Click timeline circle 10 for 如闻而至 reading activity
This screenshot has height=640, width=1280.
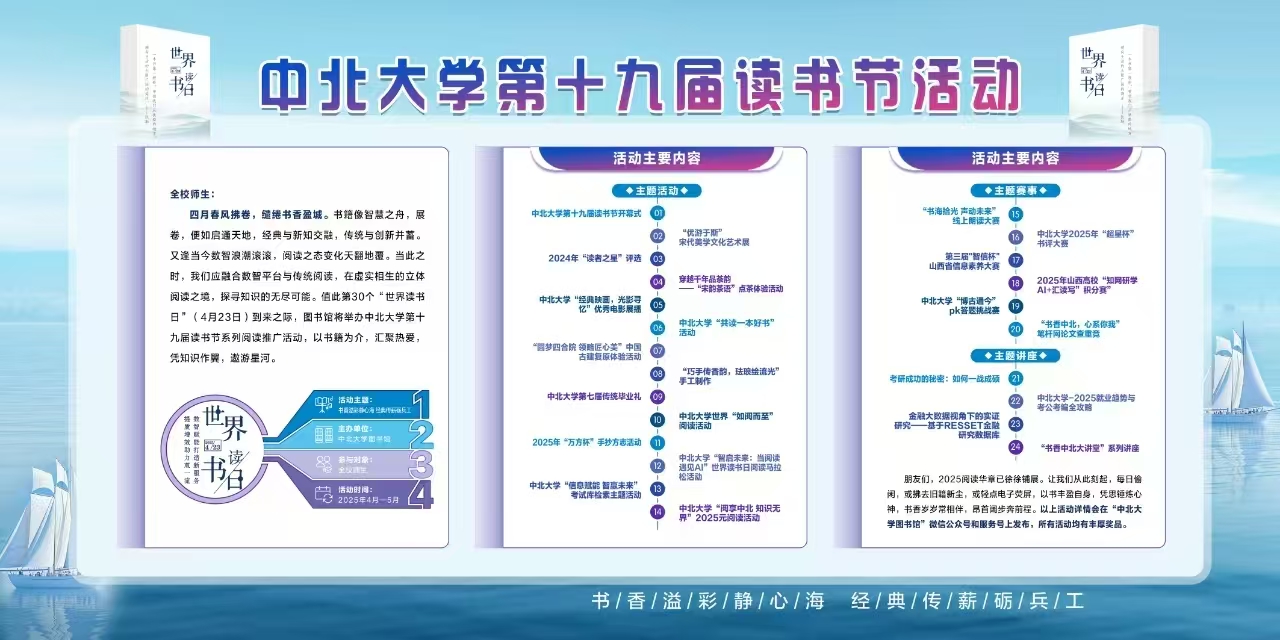click(x=658, y=419)
